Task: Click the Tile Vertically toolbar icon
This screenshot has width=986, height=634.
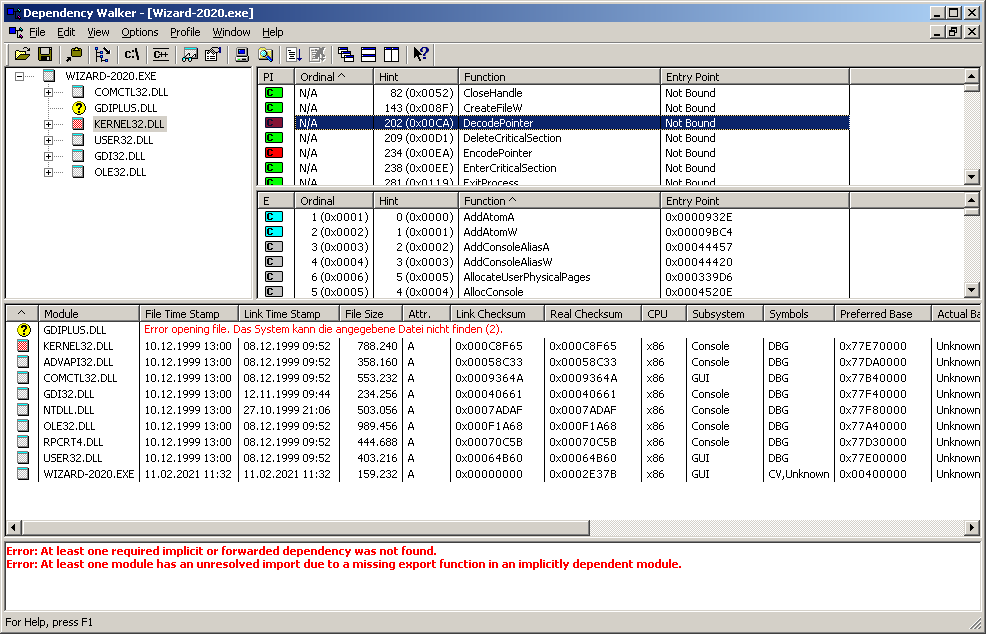Action: (x=390, y=54)
